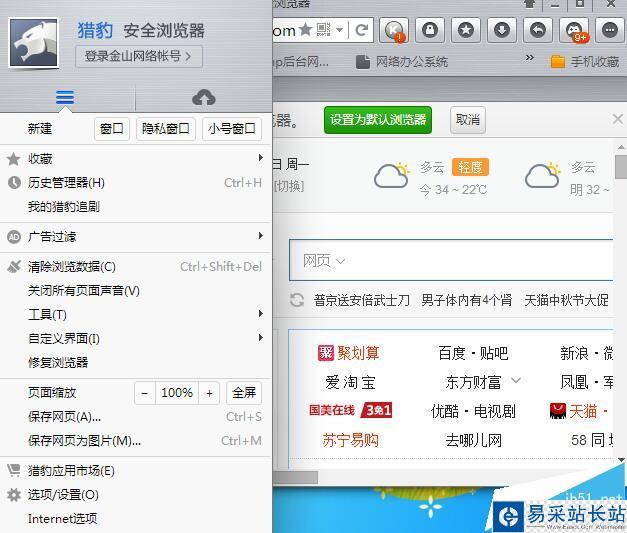The height and width of the screenshot is (533, 627).
Task: Open the game controller icon with 9+ badge
Action: (574, 30)
